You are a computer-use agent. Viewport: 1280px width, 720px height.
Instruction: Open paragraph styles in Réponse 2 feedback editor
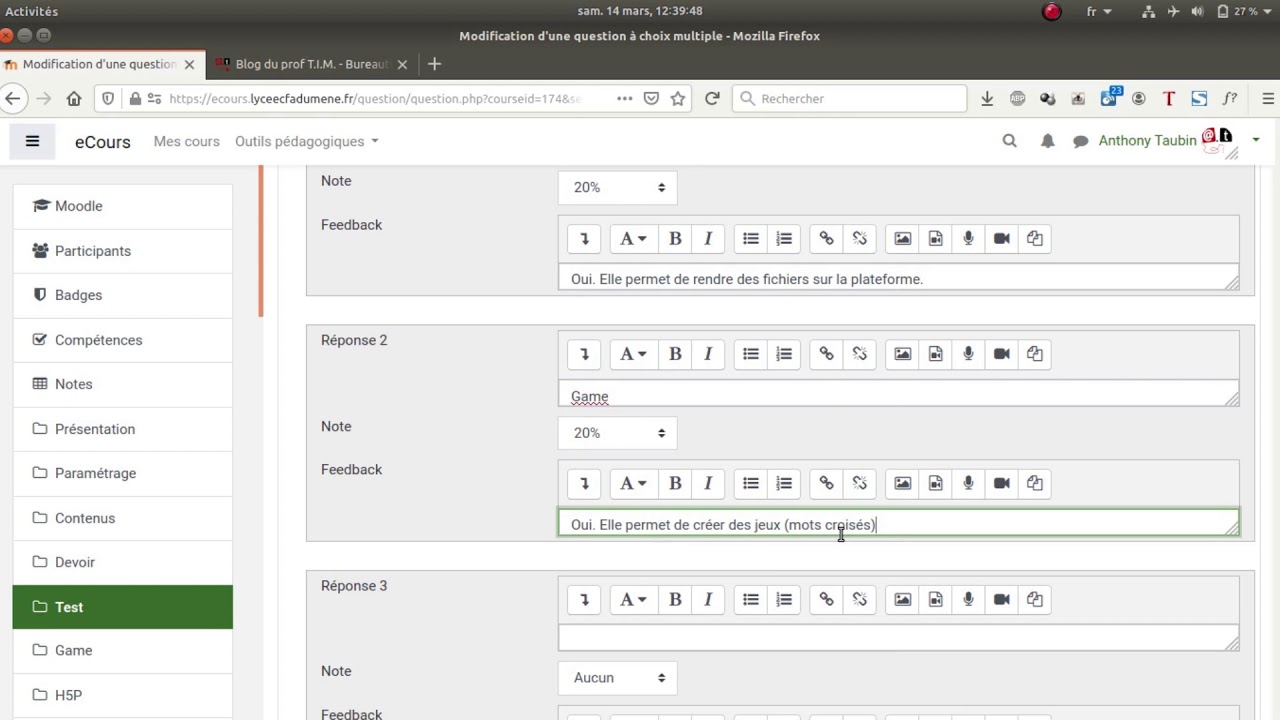(633, 483)
